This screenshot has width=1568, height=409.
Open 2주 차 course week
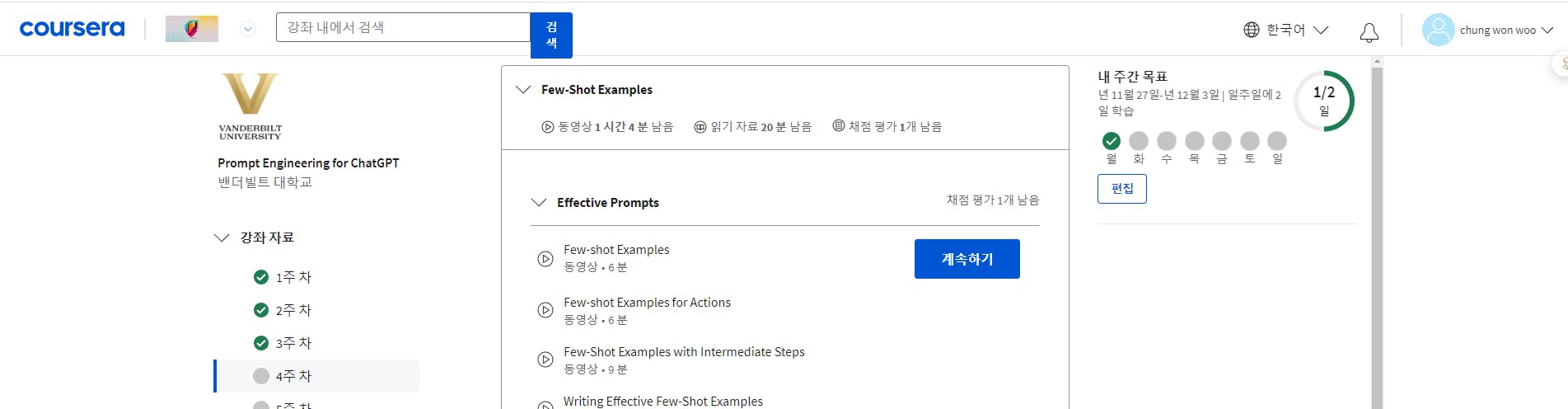(293, 310)
